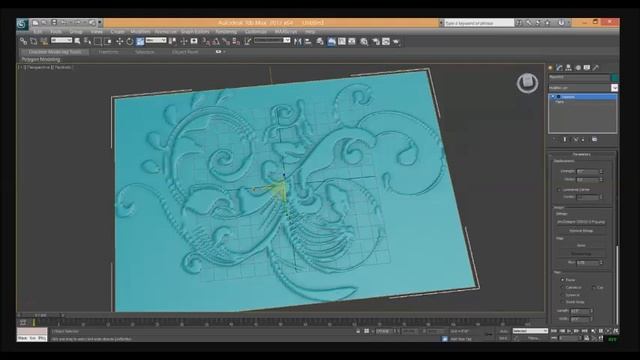Open the Render Setup dialog
This screenshot has width=640, height=360.
coord(376,41)
